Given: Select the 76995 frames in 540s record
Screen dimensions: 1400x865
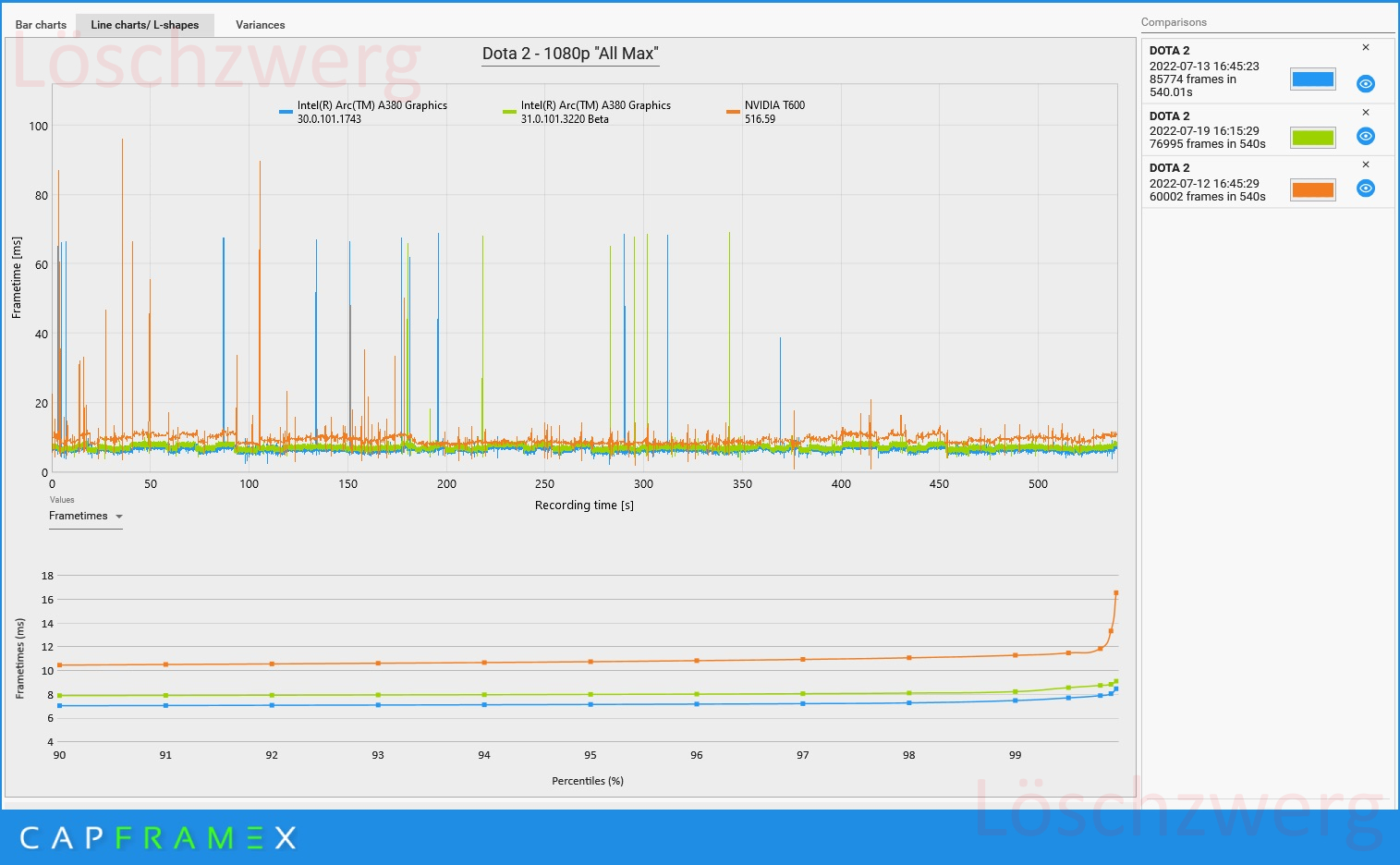Looking at the screenshot, I should (1268, 130).
